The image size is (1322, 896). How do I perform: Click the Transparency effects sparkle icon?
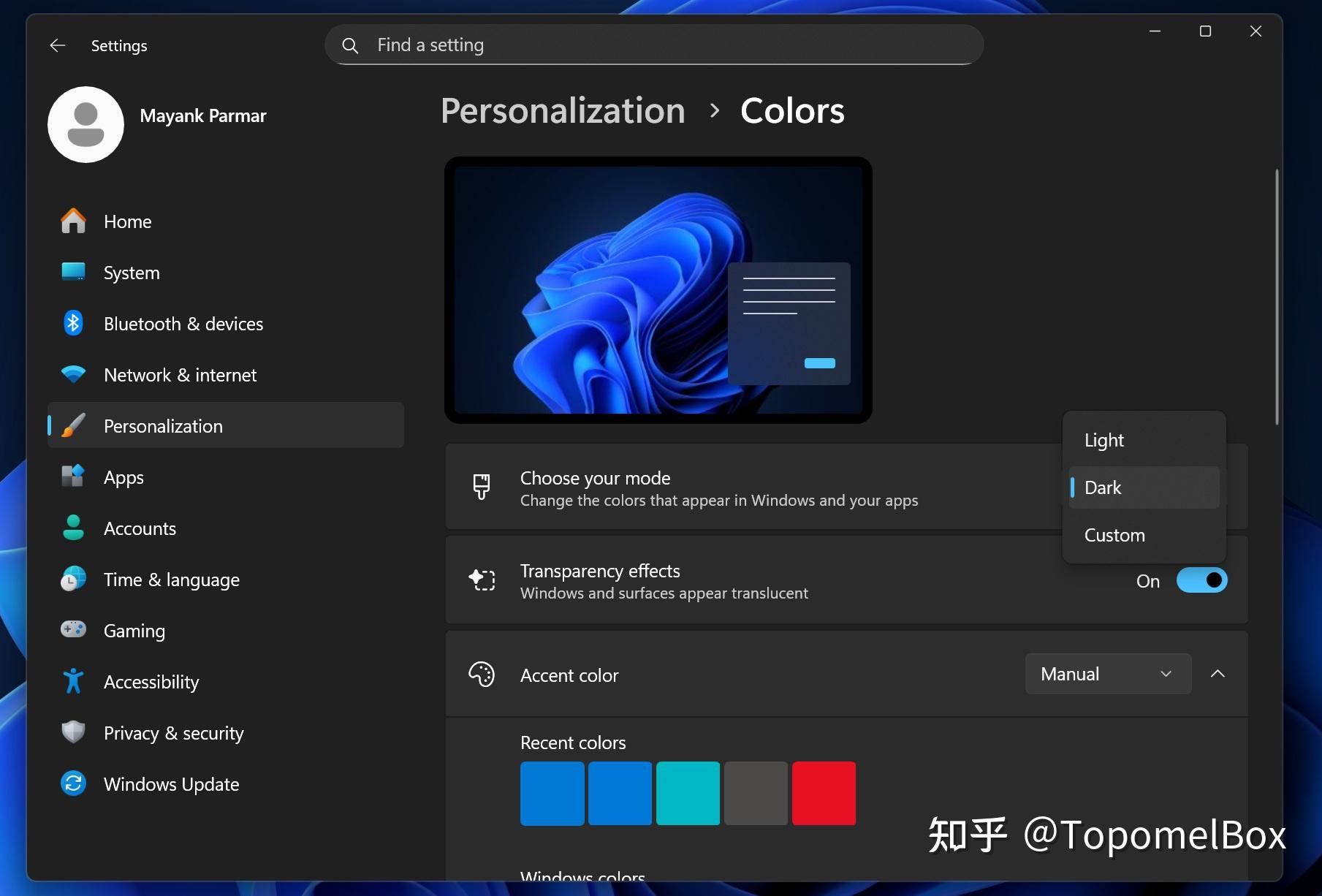pyautogui.click(x=482, y=580)
